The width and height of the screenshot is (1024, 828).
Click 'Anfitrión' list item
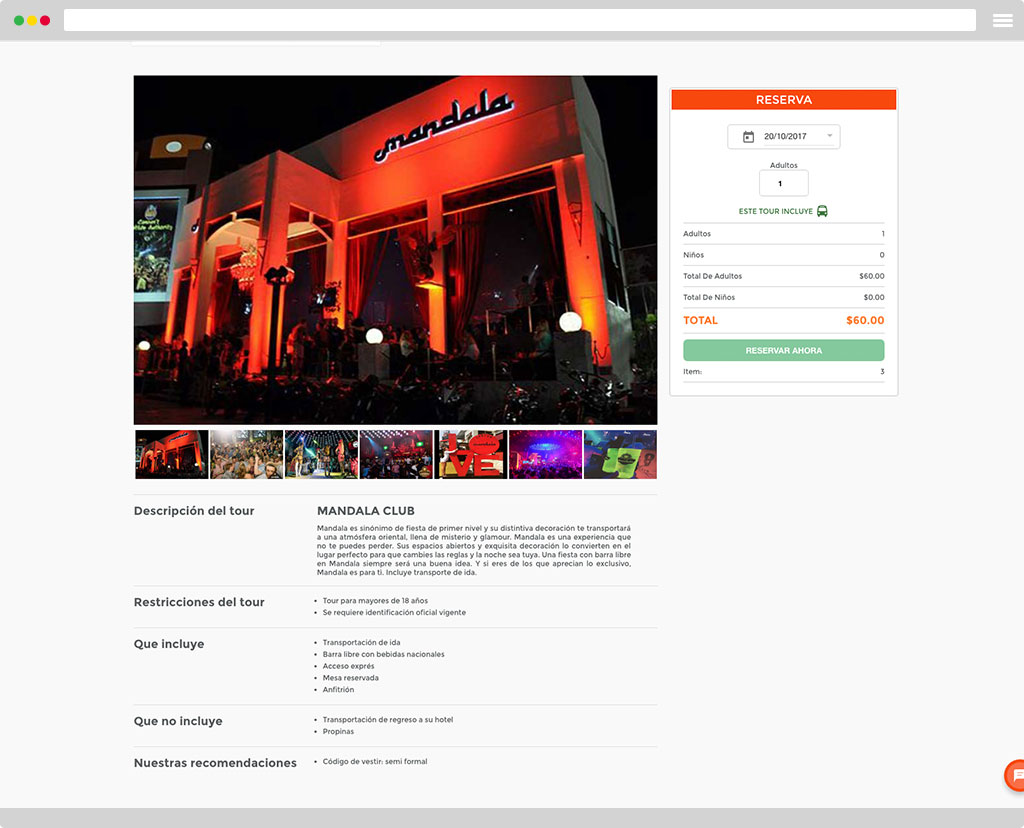pos(338,690)
